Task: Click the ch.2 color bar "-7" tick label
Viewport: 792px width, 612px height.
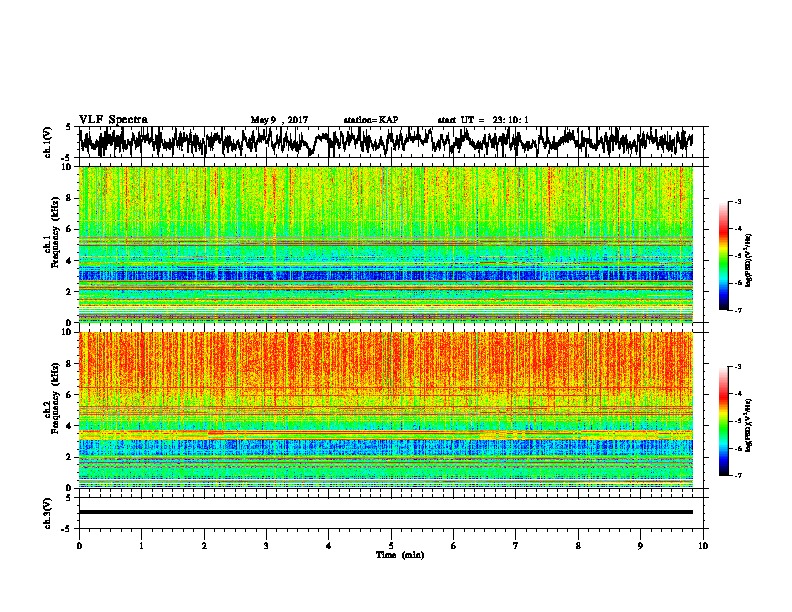Action: (x=738, y=476)
